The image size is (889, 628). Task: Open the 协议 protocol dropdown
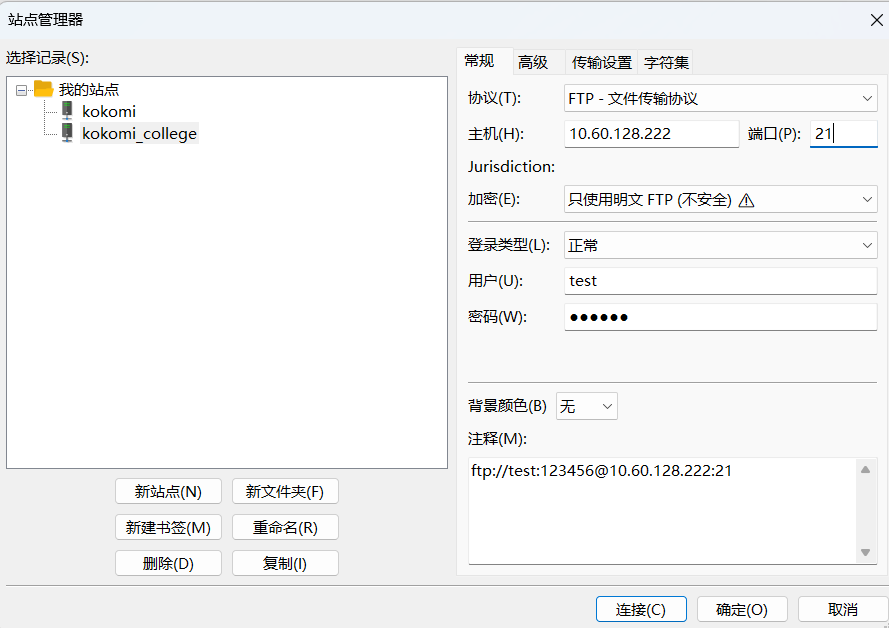pos(866,98)
